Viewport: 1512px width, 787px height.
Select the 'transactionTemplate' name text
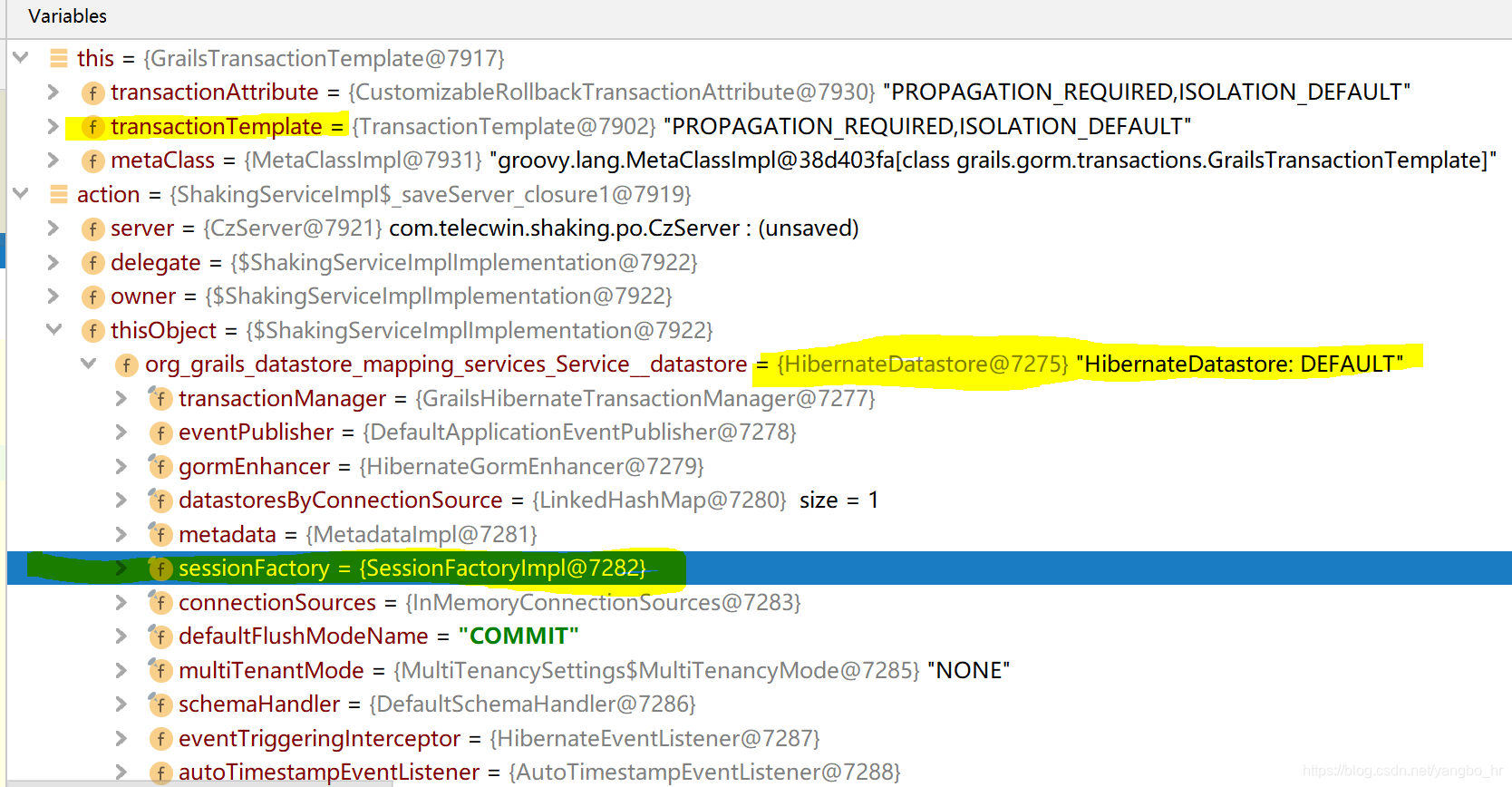[x=216, y=126]
